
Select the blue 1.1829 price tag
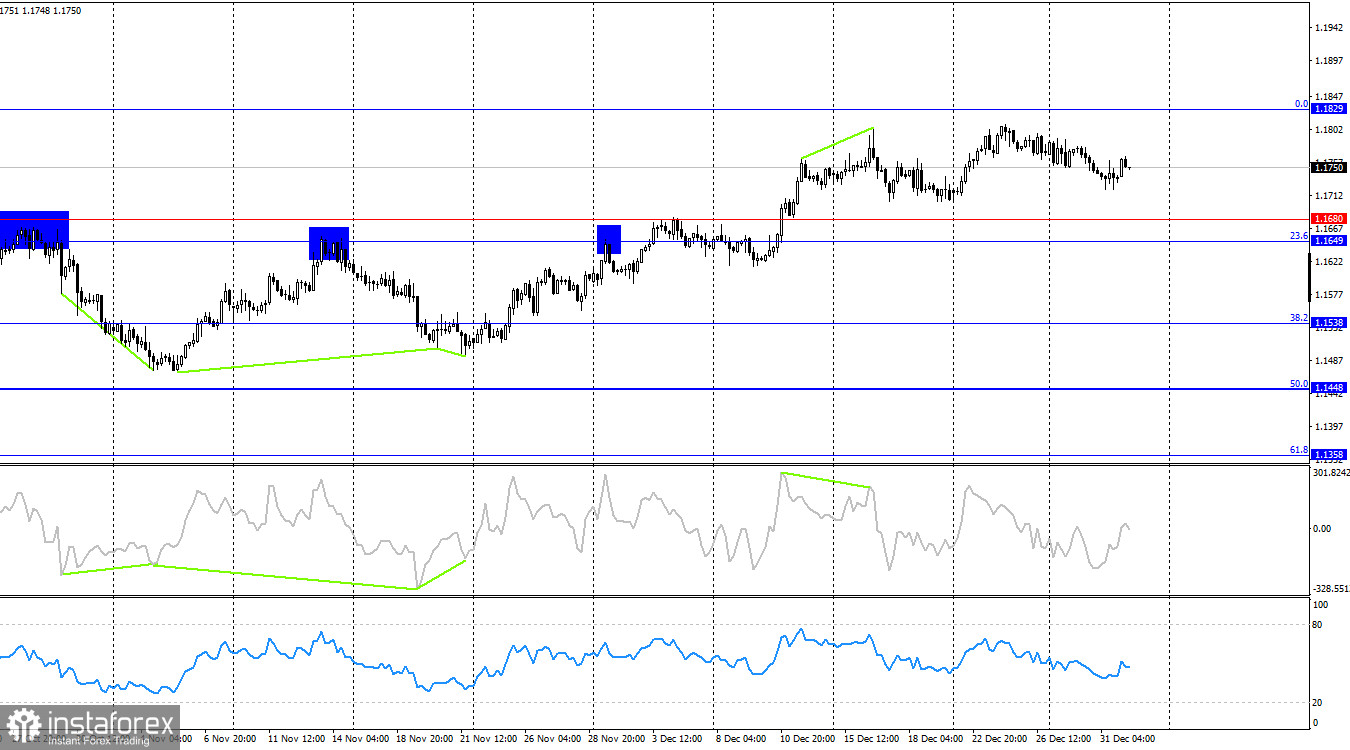[1329, 108]
